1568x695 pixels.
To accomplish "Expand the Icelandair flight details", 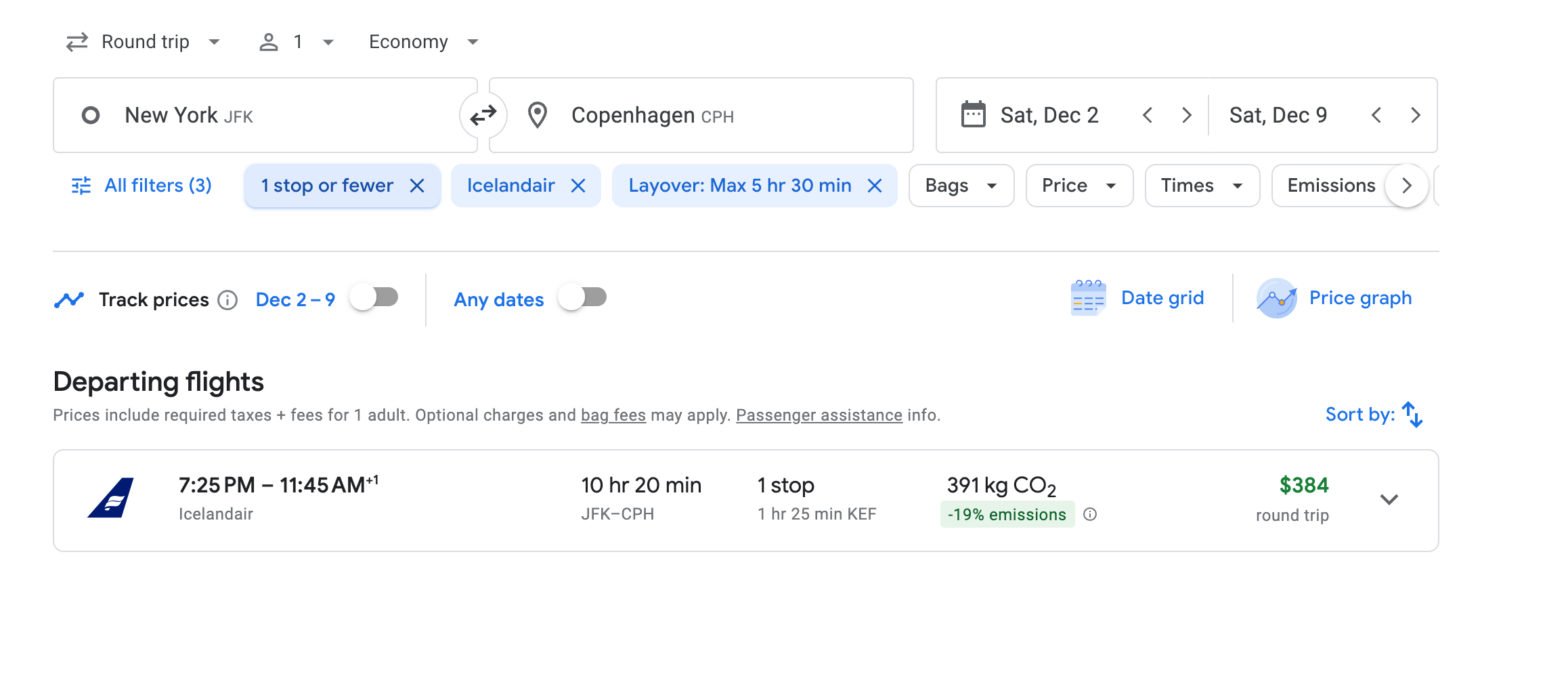I will [x=1389, y=500].
